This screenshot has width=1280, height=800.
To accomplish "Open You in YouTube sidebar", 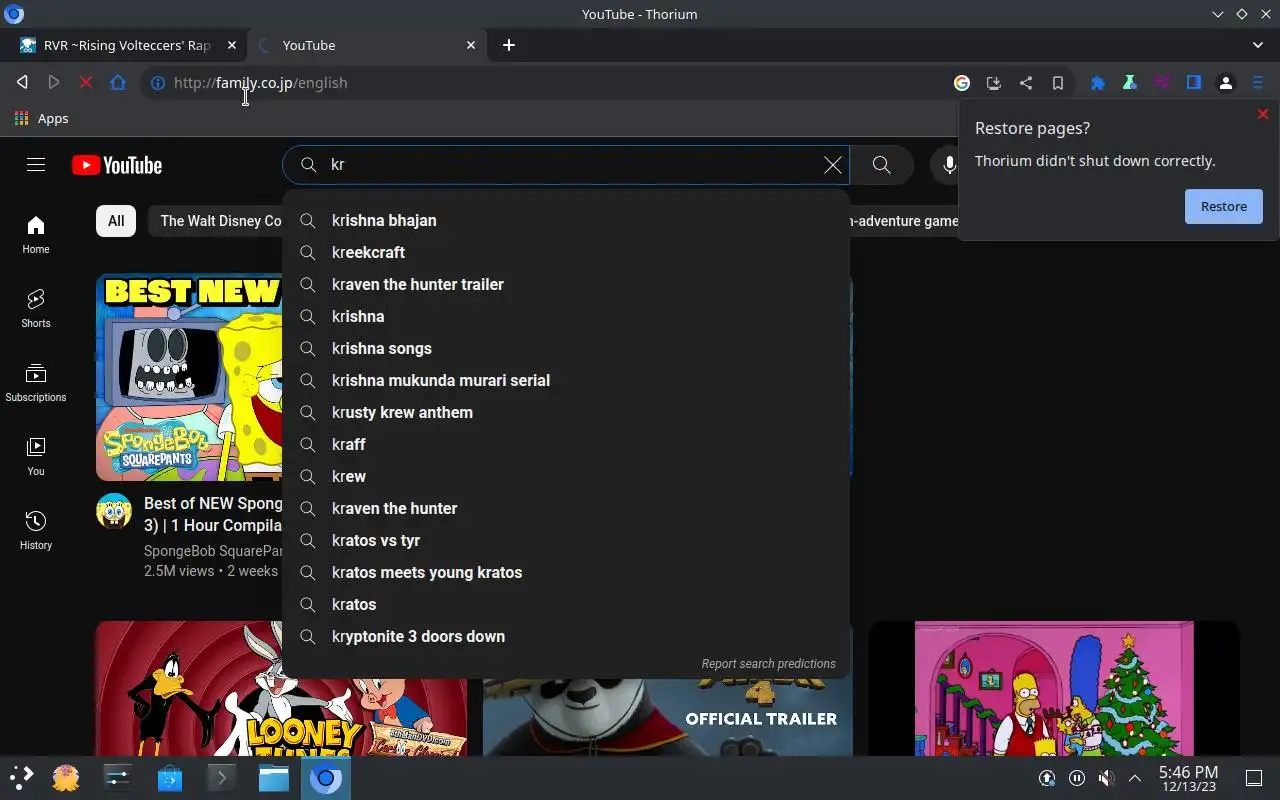I will pos(36,457).
